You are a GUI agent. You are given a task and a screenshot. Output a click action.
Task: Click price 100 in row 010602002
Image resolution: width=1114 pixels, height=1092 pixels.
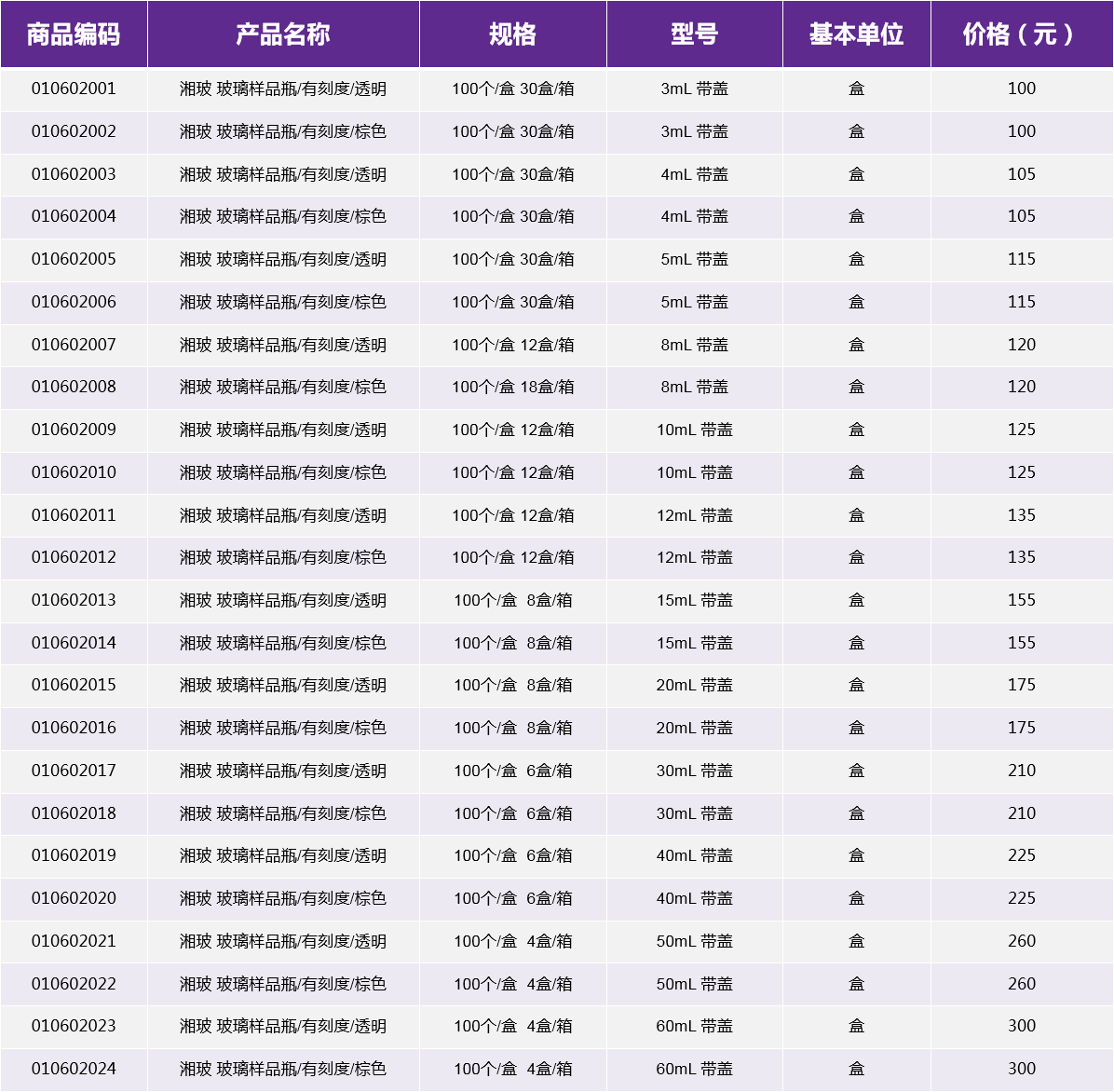pos(1022,131)
